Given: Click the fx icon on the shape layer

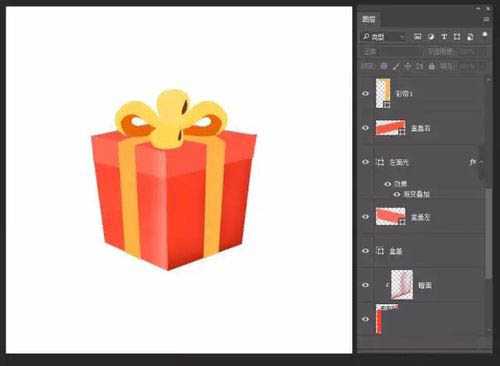Looking at the screenshot, I should tap(472, 162).
